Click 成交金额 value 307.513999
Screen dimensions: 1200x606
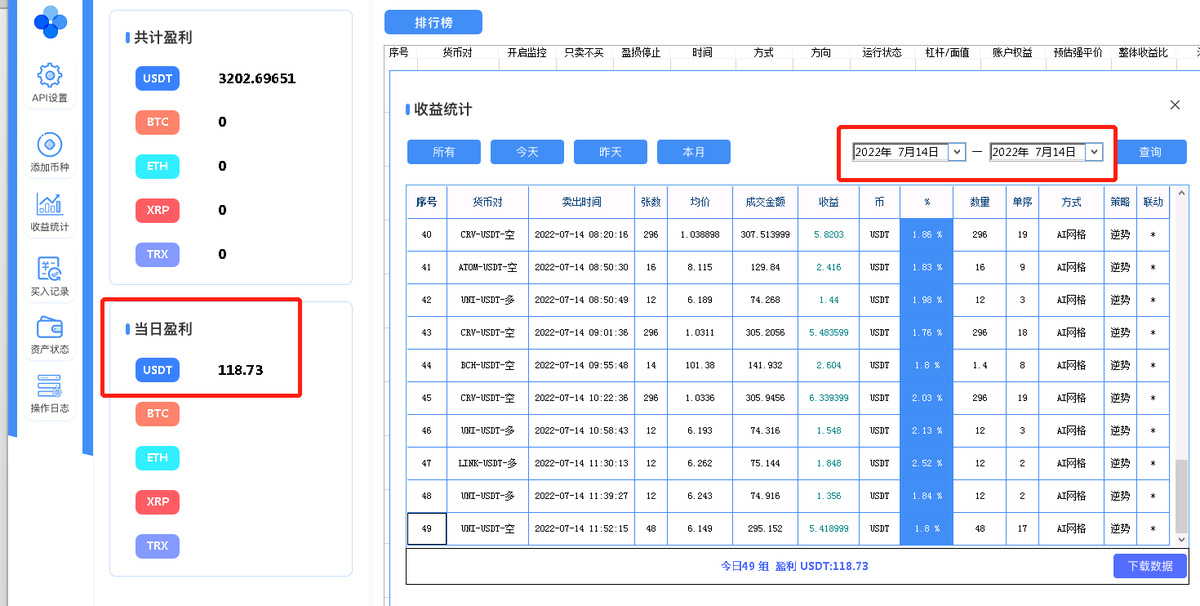click(x=766, y=235)
